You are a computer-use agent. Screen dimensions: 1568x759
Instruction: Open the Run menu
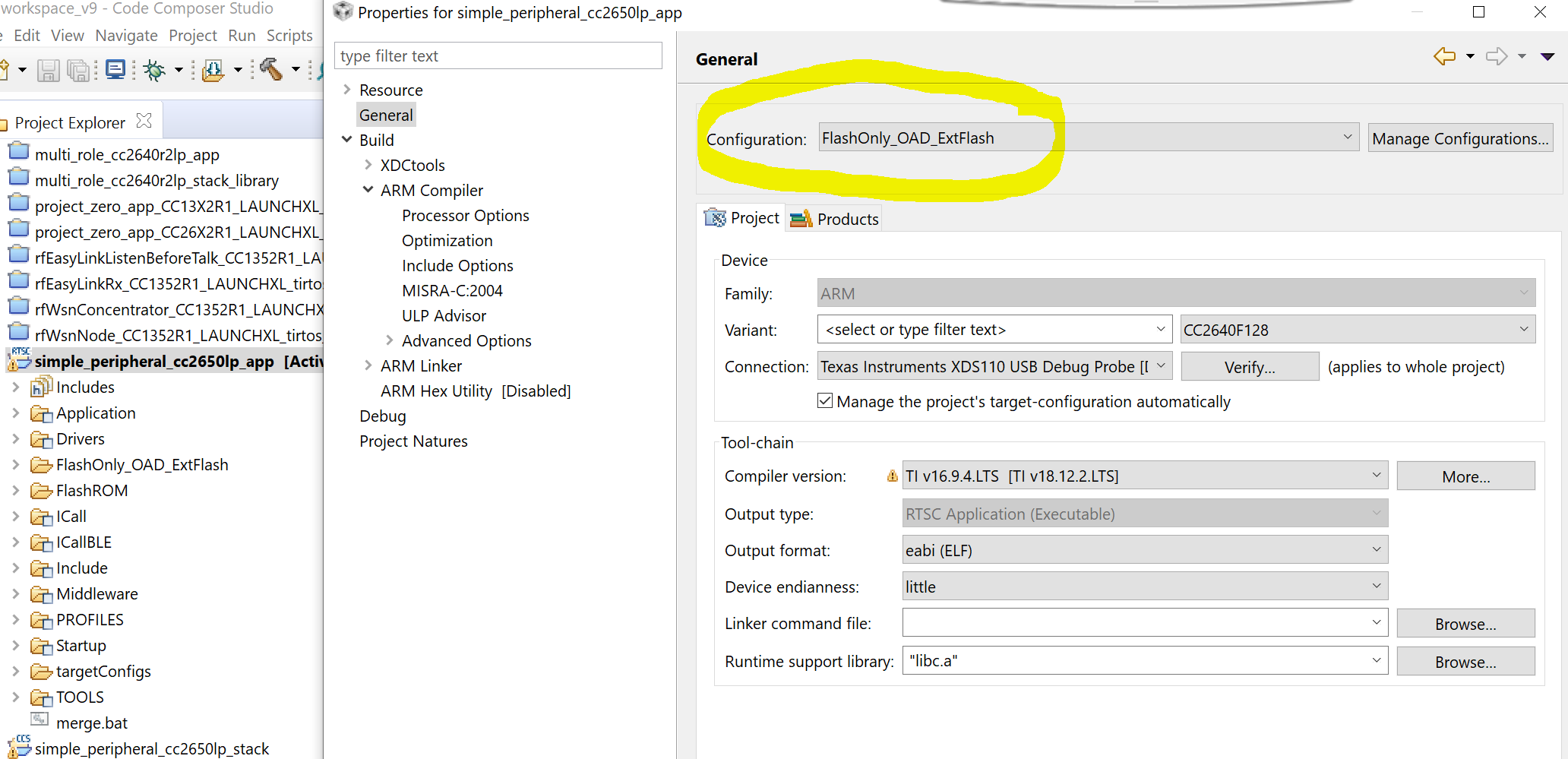(242, 36)
